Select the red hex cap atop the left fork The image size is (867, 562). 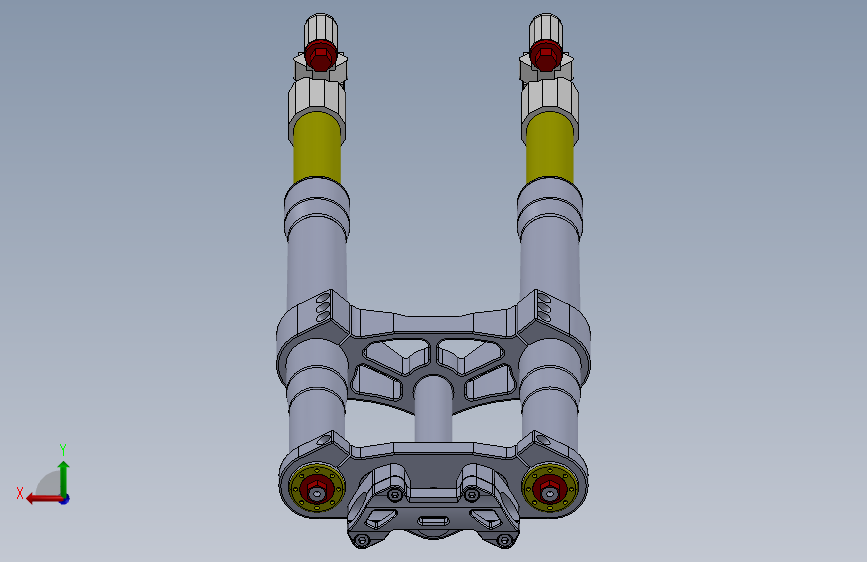[320, 55]
